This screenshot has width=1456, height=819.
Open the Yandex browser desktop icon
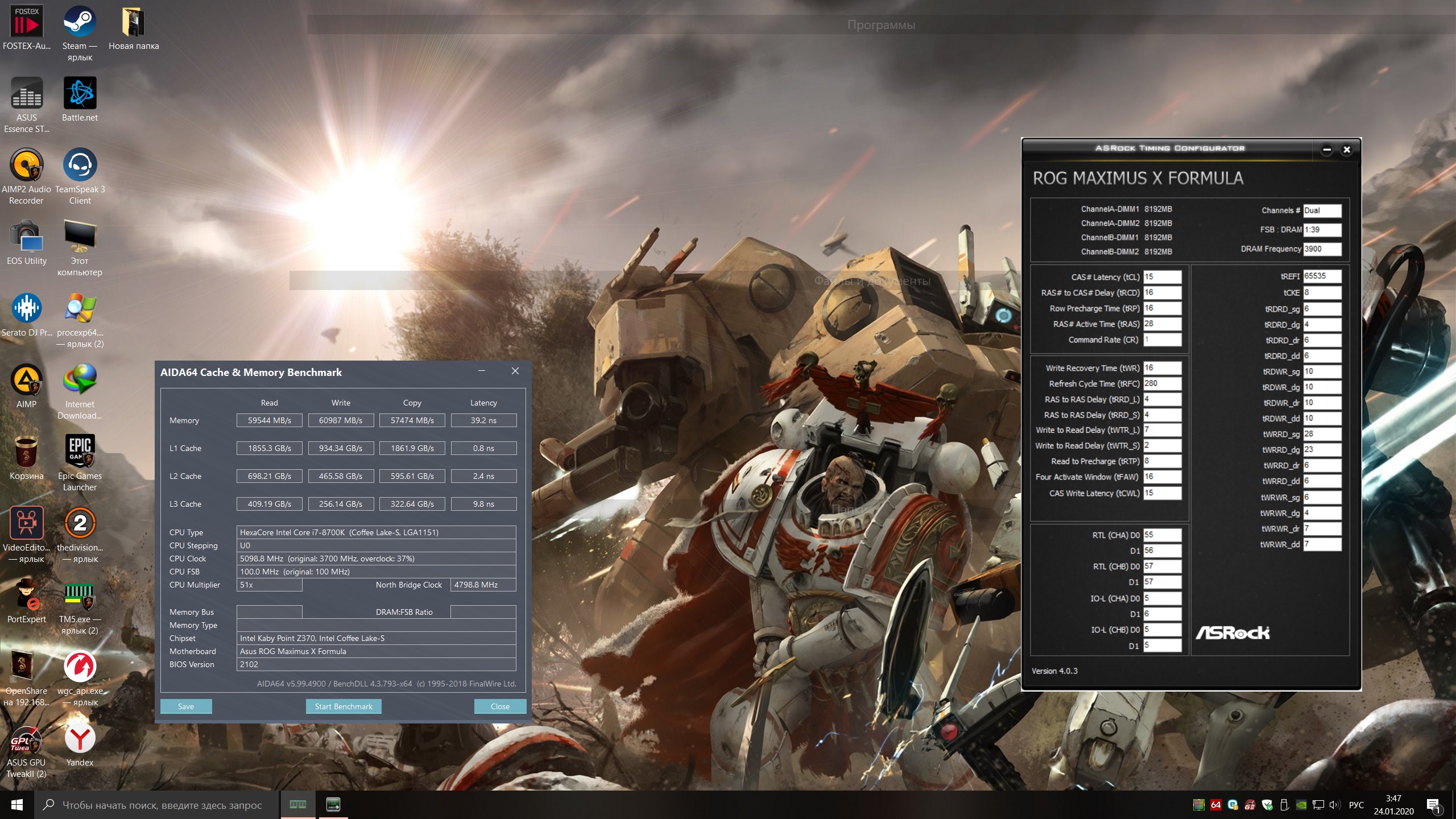point(80,739)
